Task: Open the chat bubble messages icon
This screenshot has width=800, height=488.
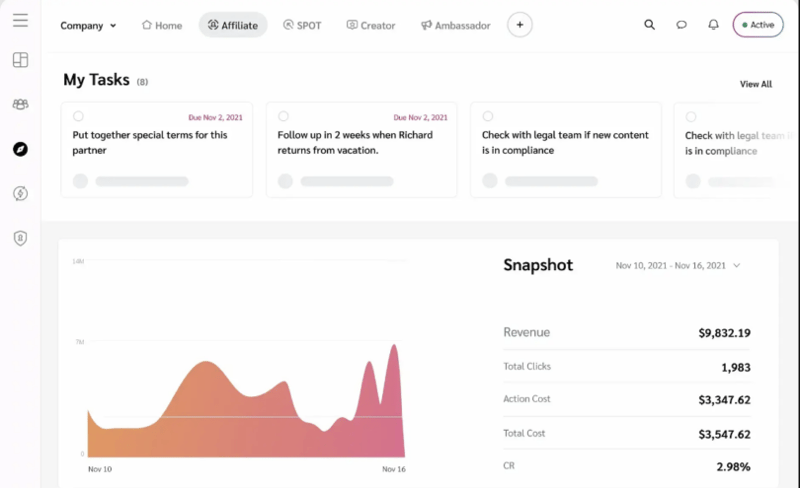Action: tap(681, 25)
